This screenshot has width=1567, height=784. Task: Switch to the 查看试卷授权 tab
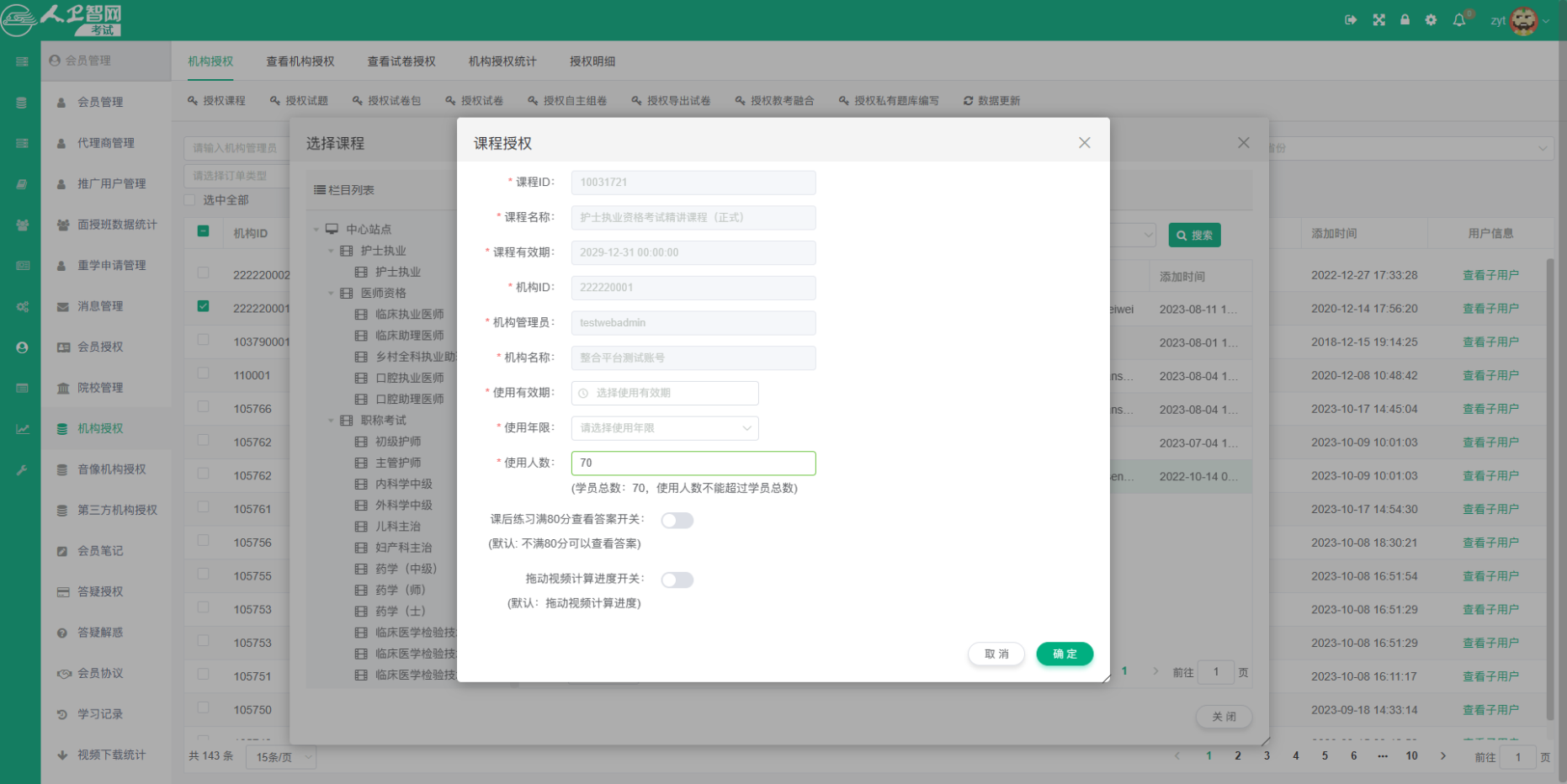401,61
